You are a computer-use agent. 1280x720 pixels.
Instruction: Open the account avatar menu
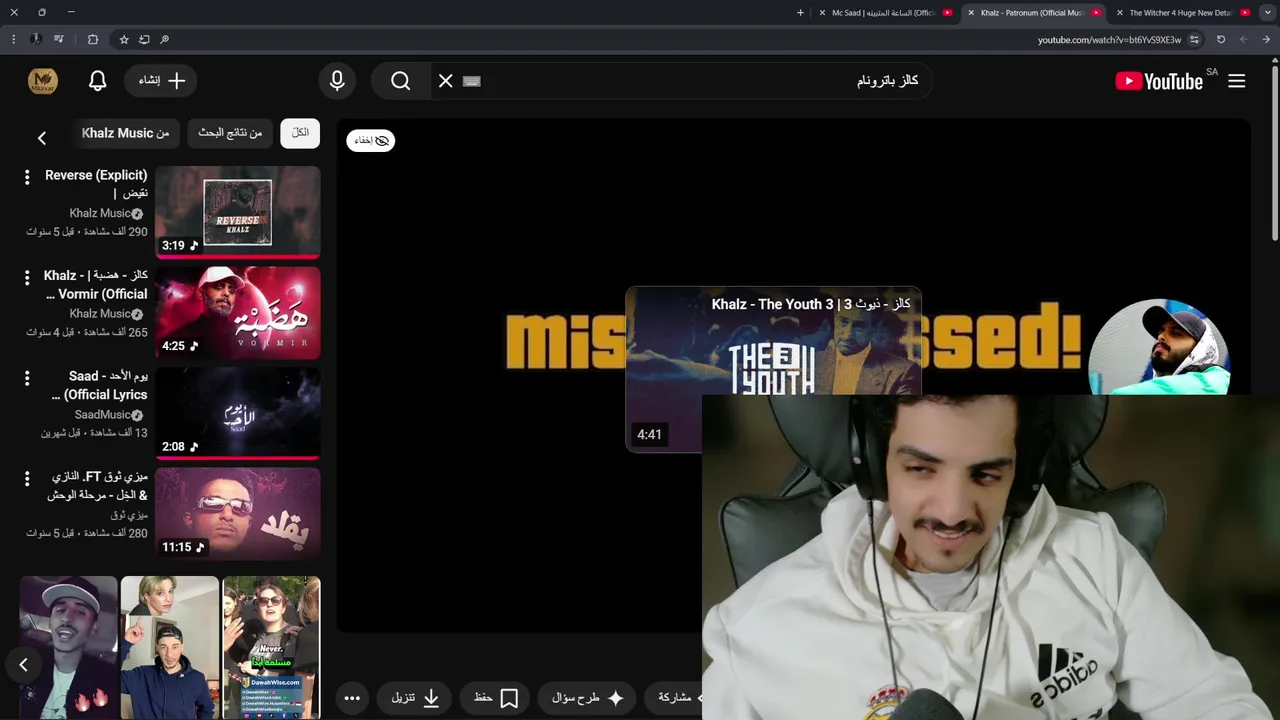point(43,81)
